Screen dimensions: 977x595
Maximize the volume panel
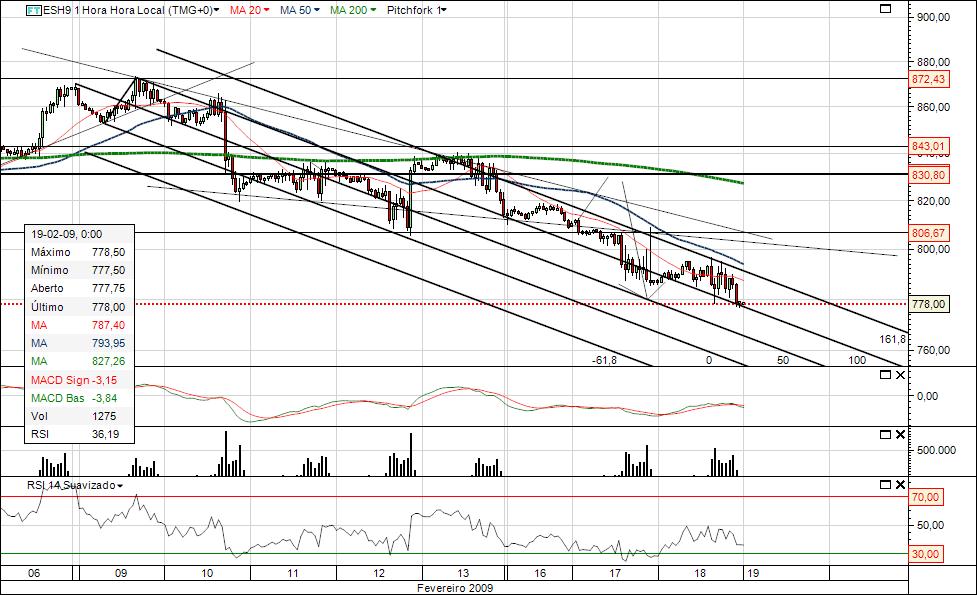[x=885, y=435]
